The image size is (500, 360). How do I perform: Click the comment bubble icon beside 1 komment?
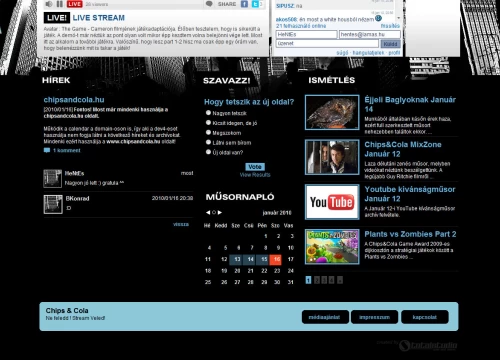click(47, 150)
